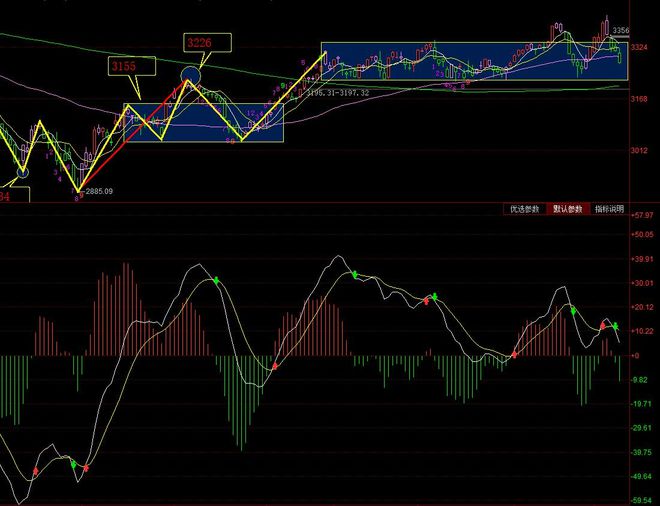The width and height of the screenshot is (660, 506).
Task: Click the -9.82 indicator axis value
Action: click(x=641, y=380)
